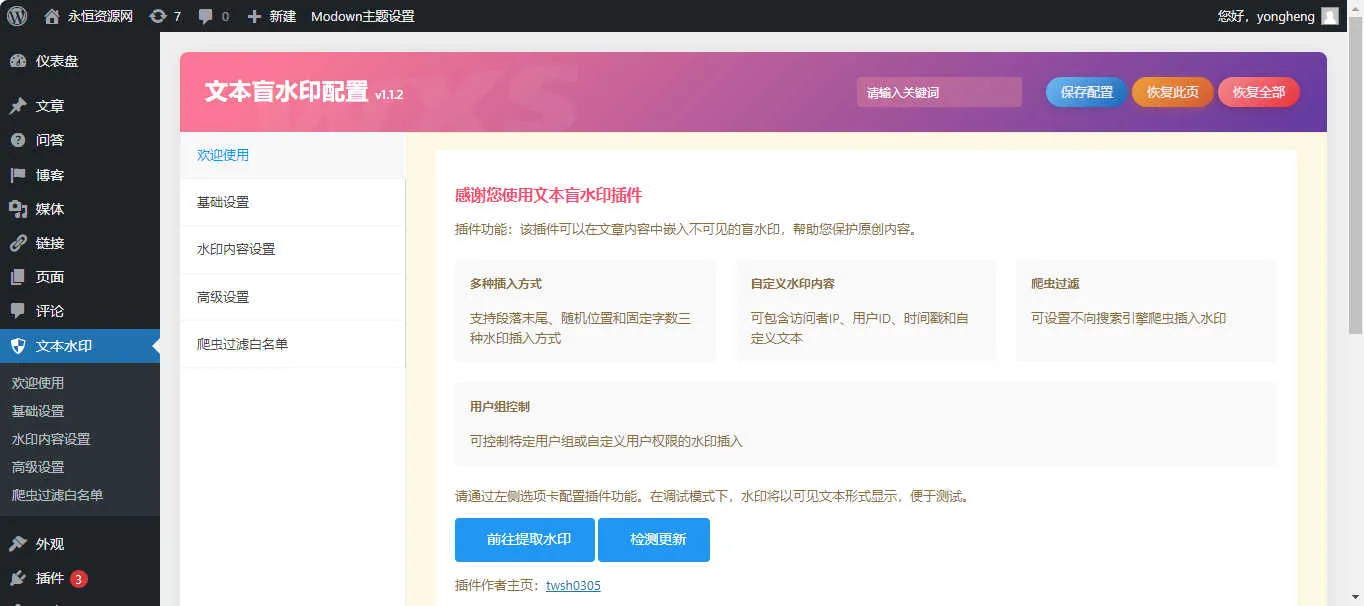Open Modown主题设置 from the admin bar

tap(364, 15)
